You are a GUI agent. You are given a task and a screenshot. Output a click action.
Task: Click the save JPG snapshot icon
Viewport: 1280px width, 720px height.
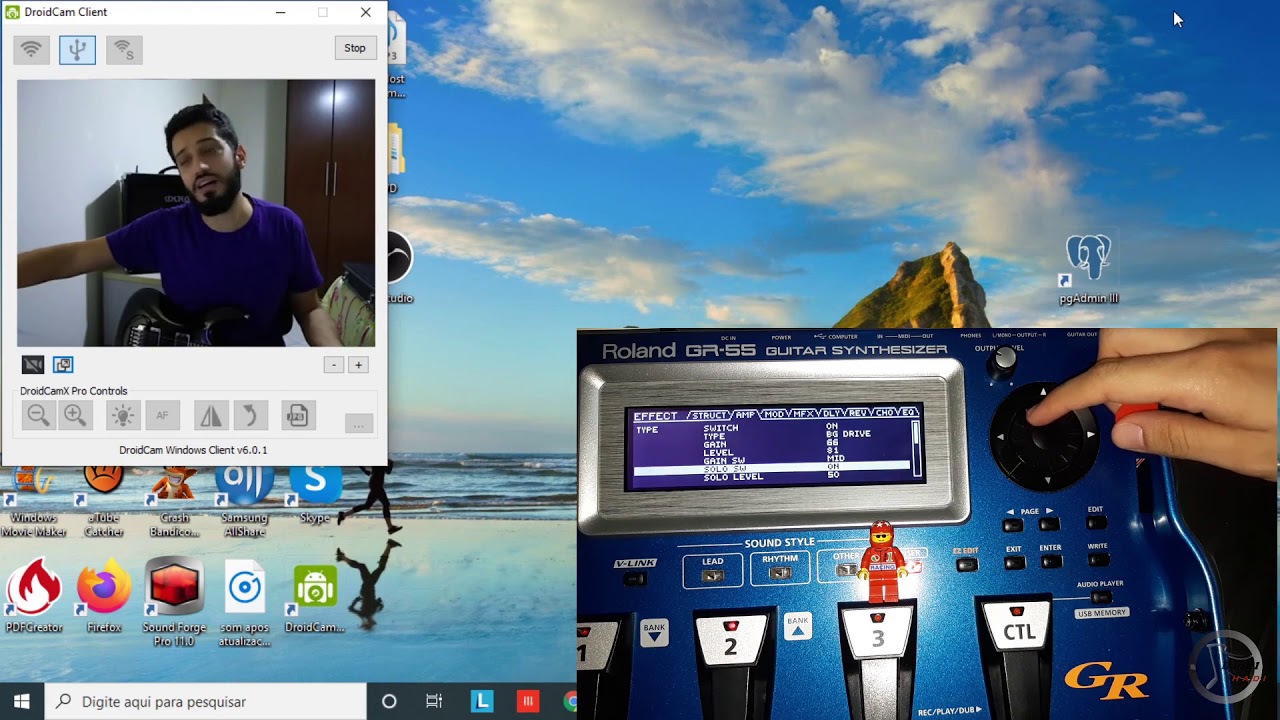pyautogui.click(x=299, y=415)
